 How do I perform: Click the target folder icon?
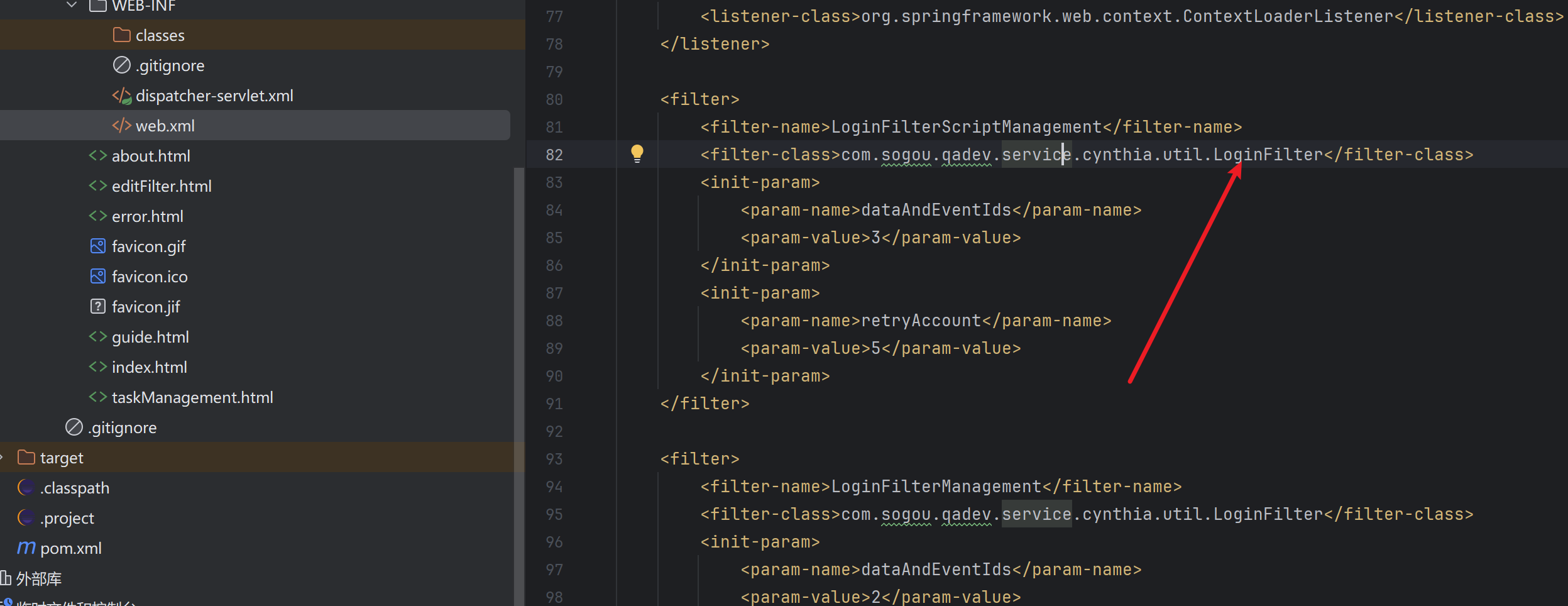26,457
